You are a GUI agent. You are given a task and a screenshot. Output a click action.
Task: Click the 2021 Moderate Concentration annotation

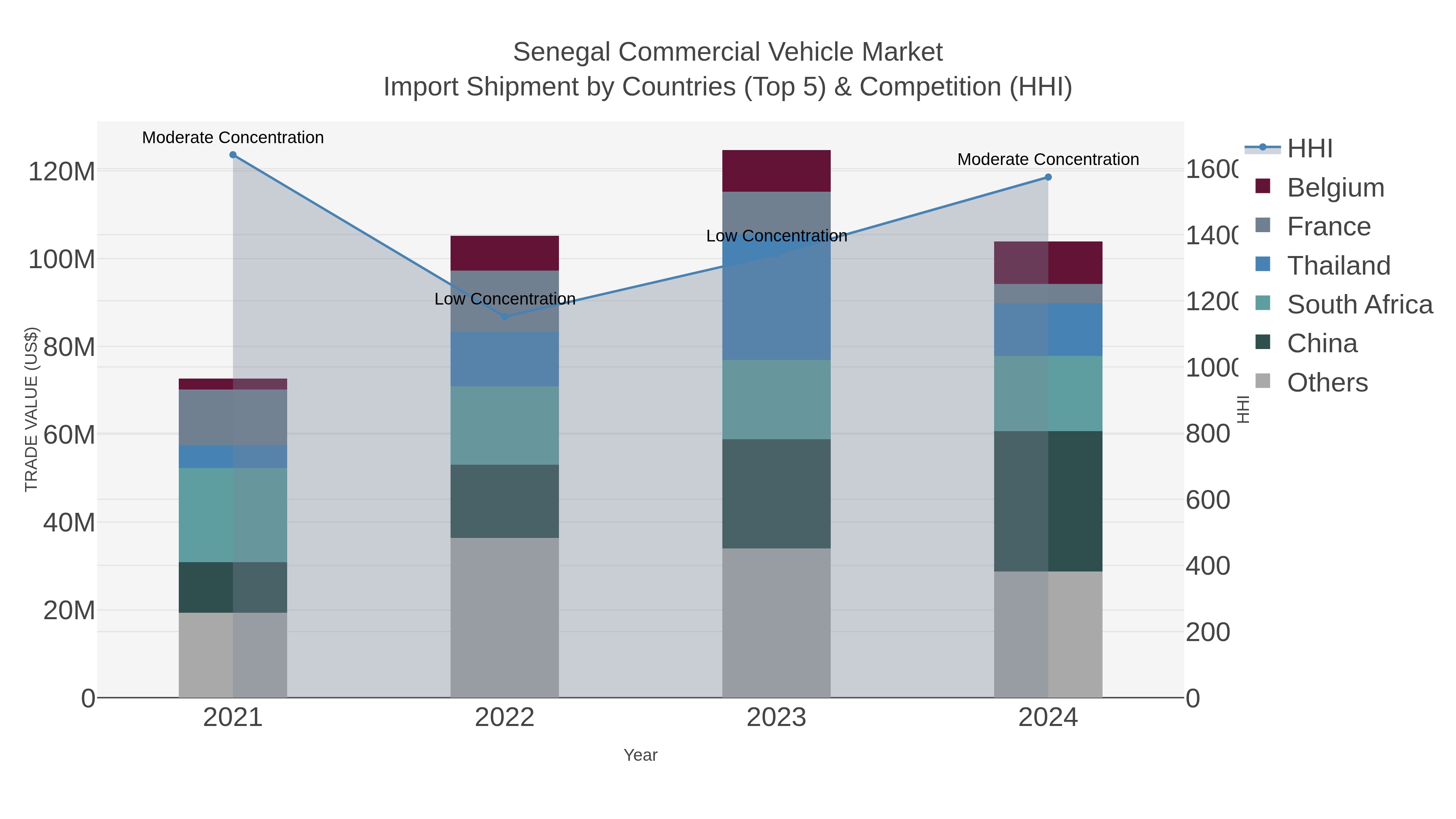(233, 138)
